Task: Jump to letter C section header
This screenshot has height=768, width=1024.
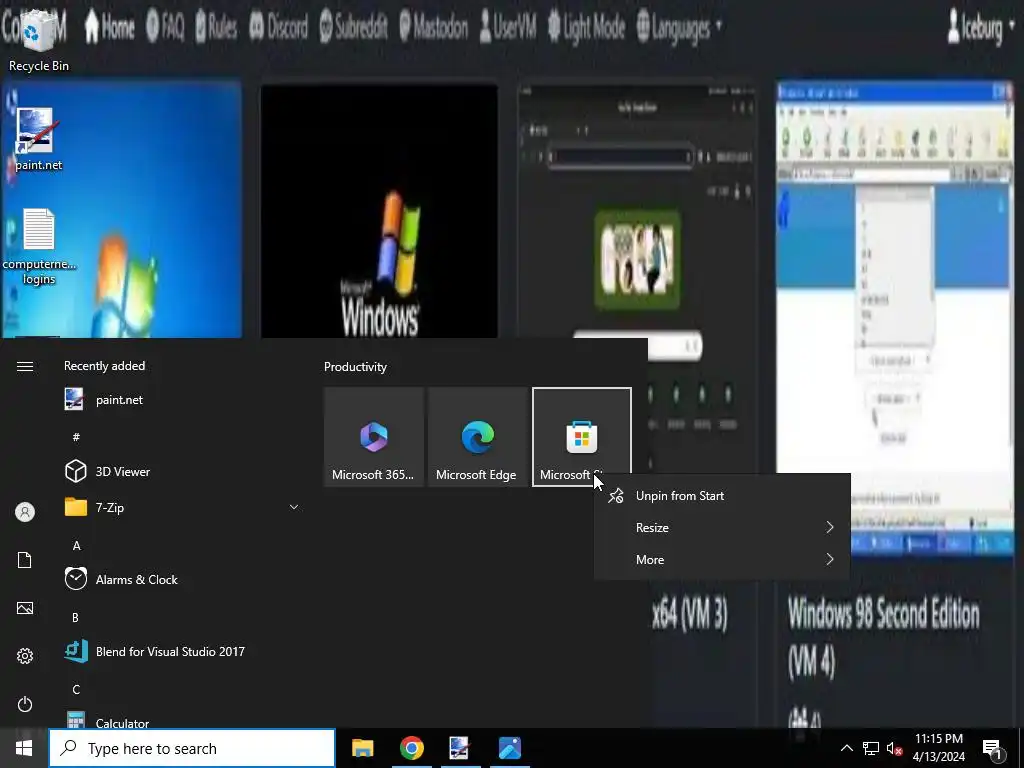Action: (76, 690)
